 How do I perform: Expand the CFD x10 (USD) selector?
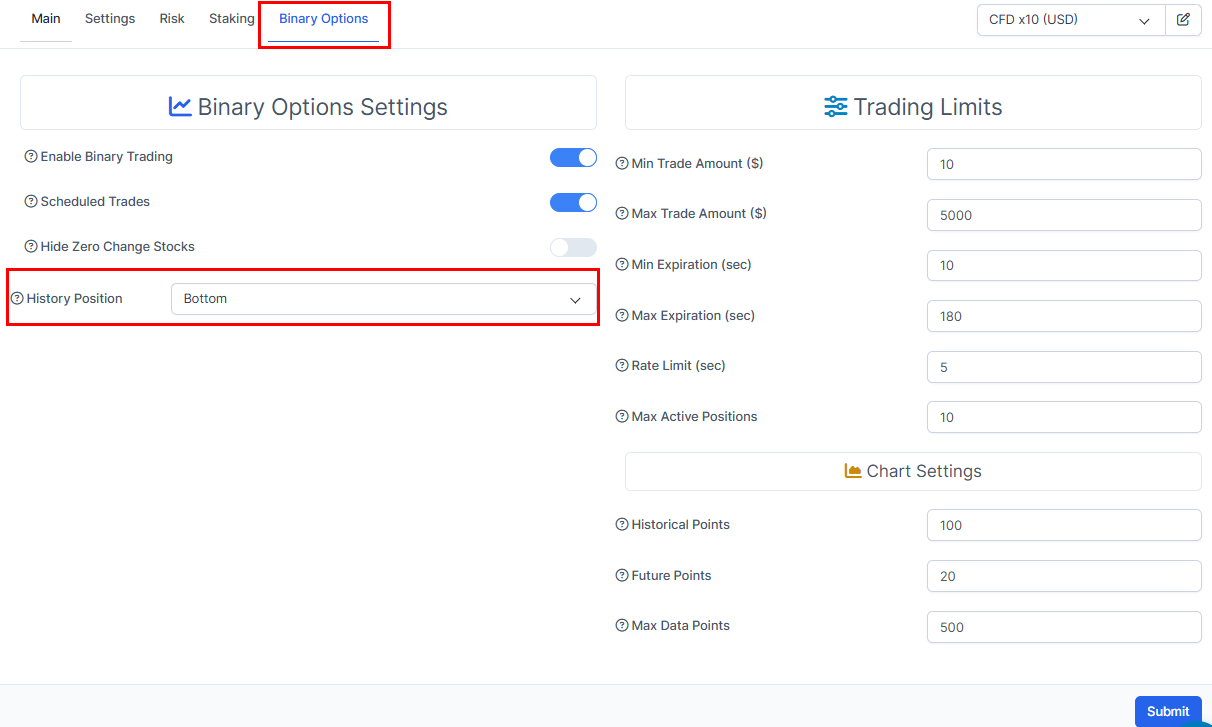coord(1070,20)
